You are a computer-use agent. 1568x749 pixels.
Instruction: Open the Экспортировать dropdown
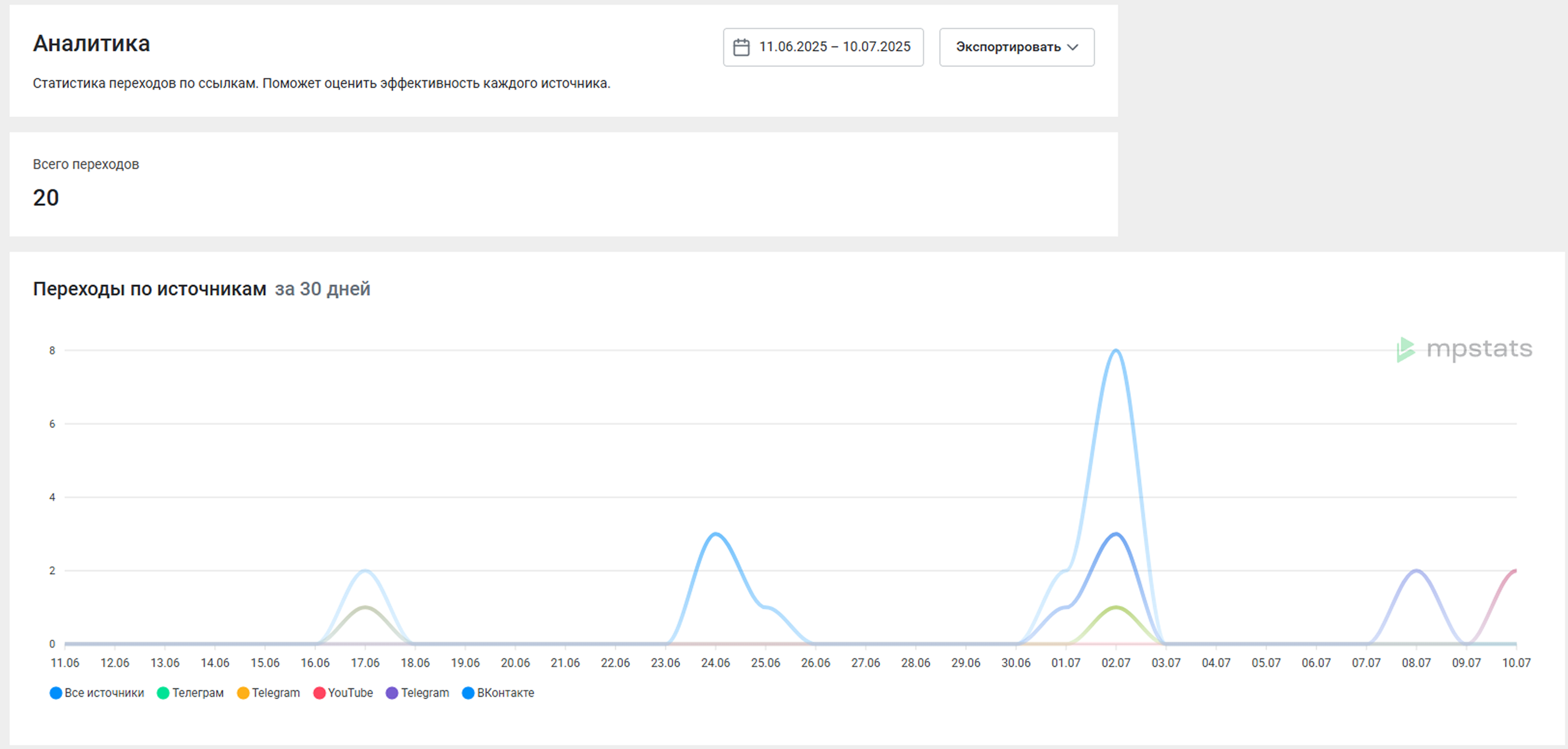(1017, 47)
